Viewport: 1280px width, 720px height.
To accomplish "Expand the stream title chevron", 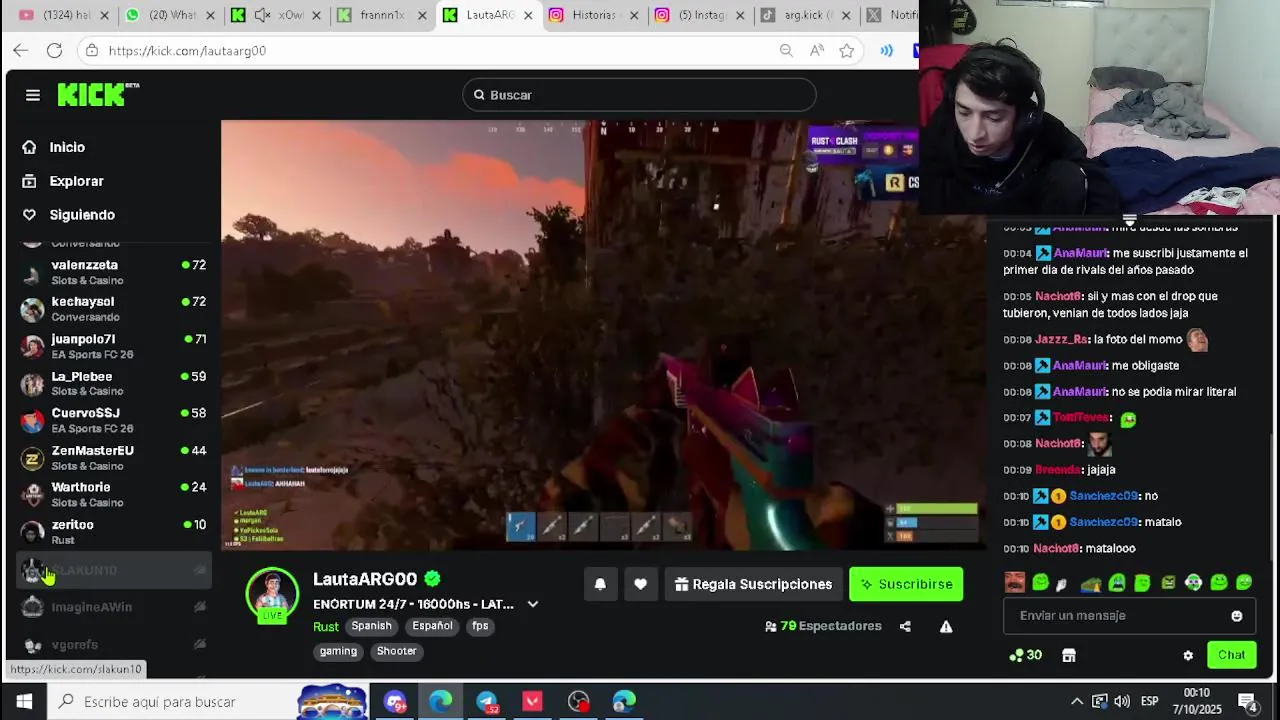I will click(533, 604).
